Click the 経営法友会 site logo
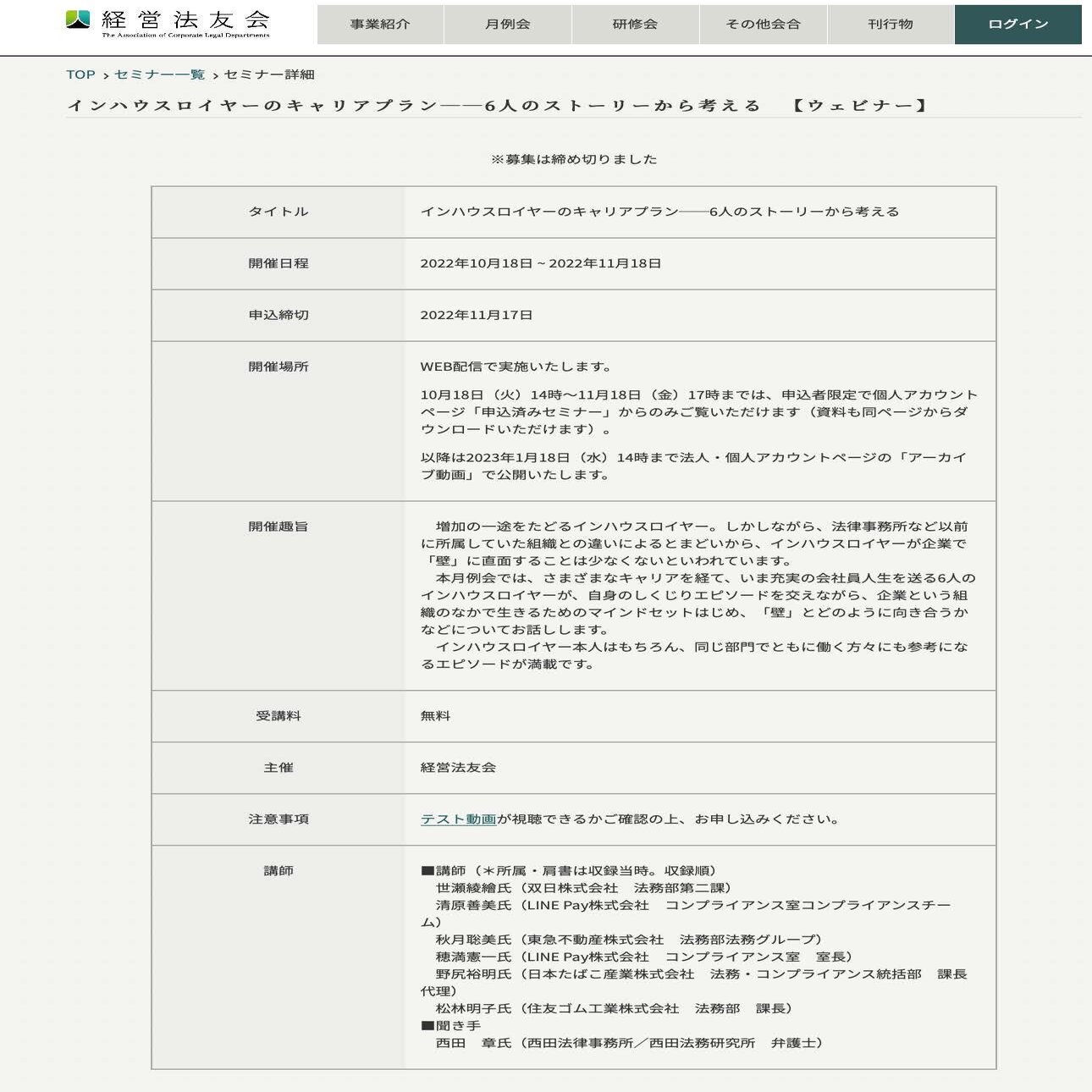 click(x=168, y=24)
